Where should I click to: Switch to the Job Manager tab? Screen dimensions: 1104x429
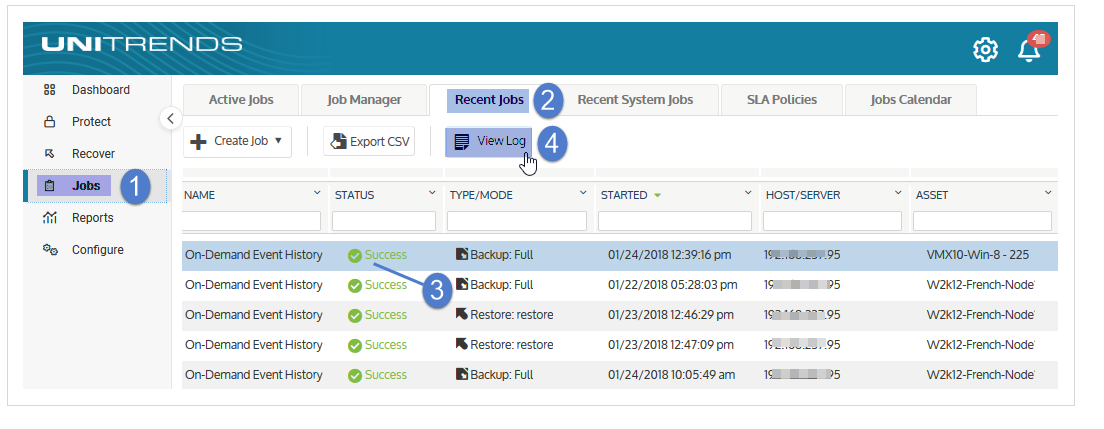(x=364, y=100)
